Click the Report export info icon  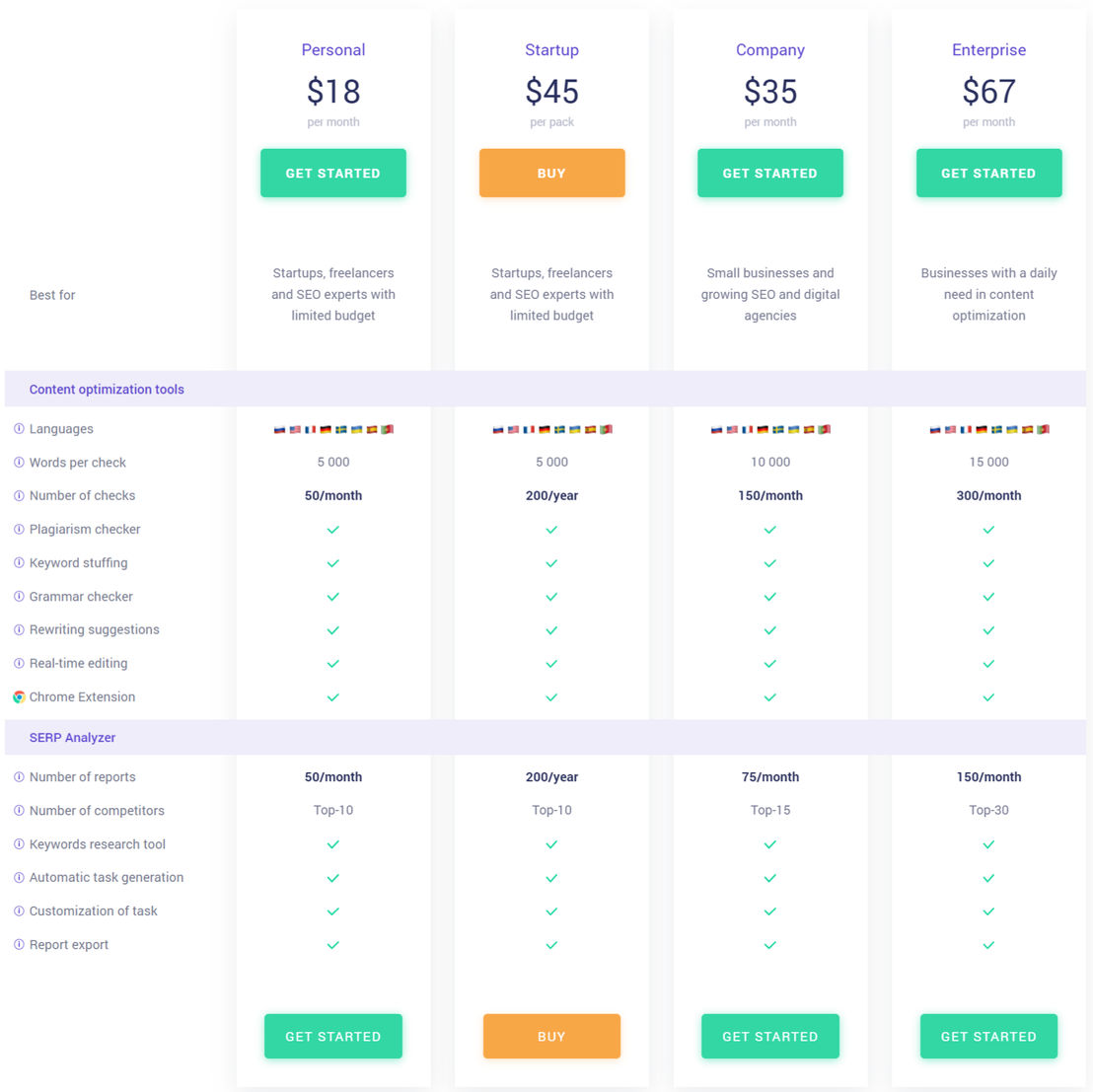19,944
